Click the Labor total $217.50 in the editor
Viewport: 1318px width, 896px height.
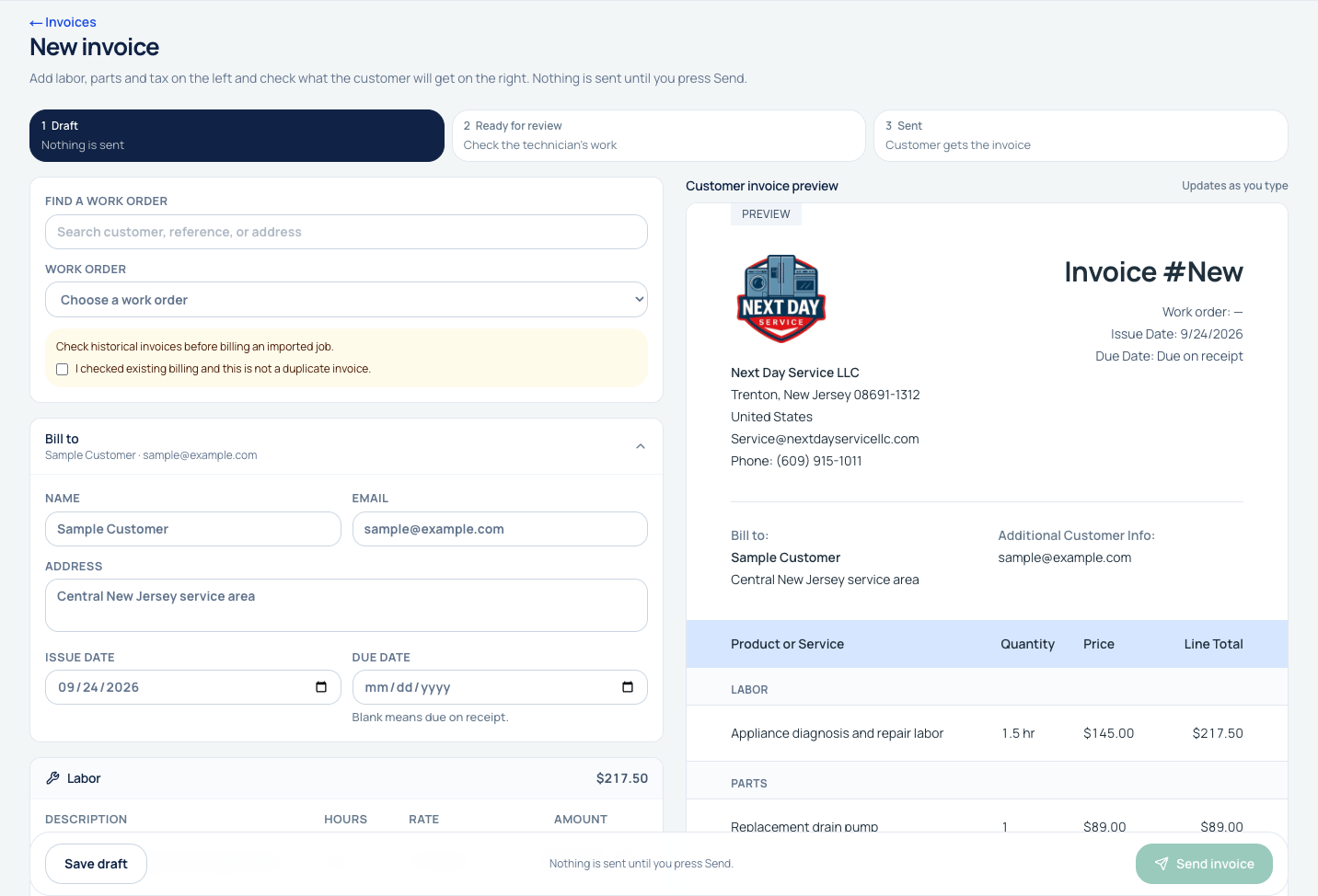tap(622, 778)
